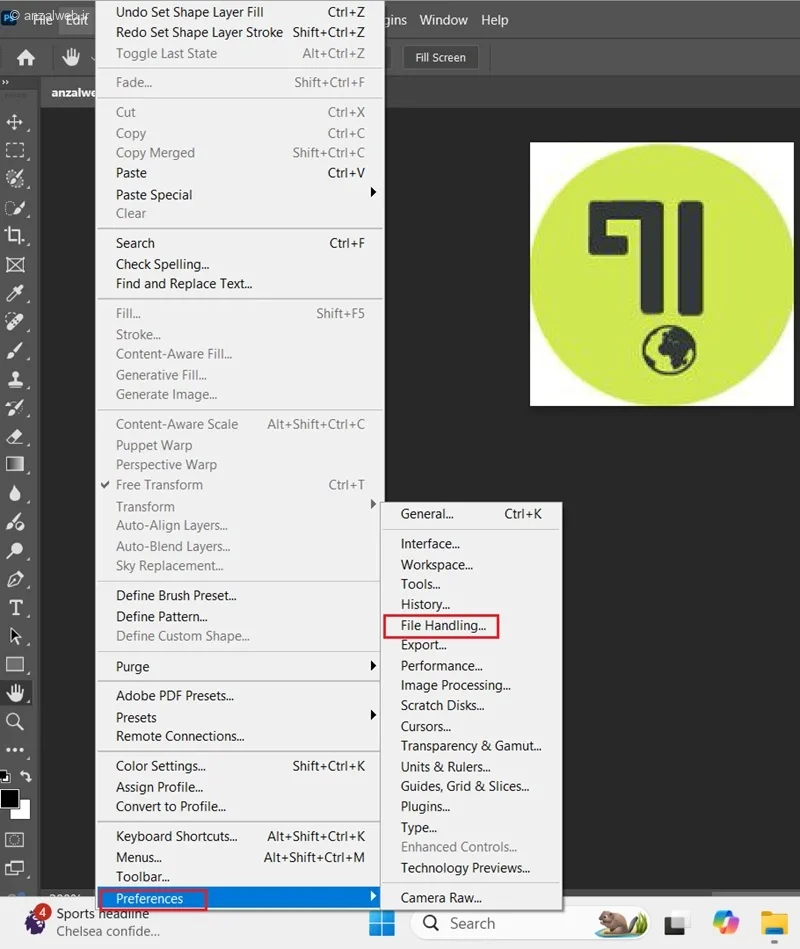Viewport: 800px width, 949px height.
Task: Open Interface preferences
Action: (x=471, y=543)
